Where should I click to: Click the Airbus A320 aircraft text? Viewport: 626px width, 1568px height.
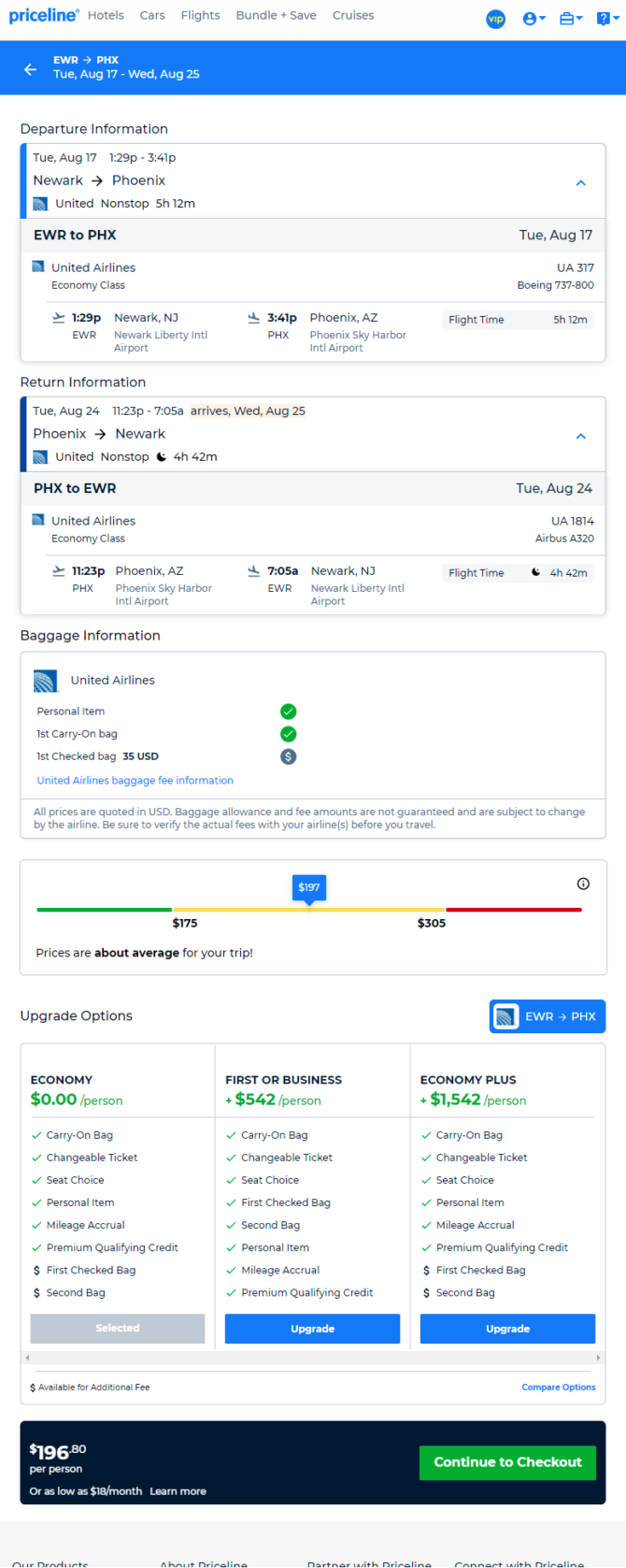(x=564, y=539)
